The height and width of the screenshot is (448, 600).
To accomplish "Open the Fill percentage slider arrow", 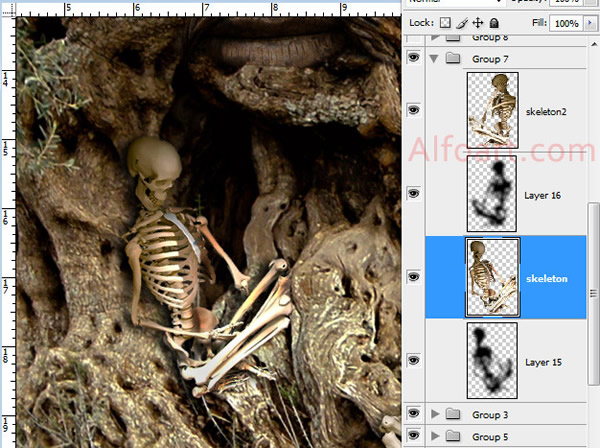I will point(590,23).
